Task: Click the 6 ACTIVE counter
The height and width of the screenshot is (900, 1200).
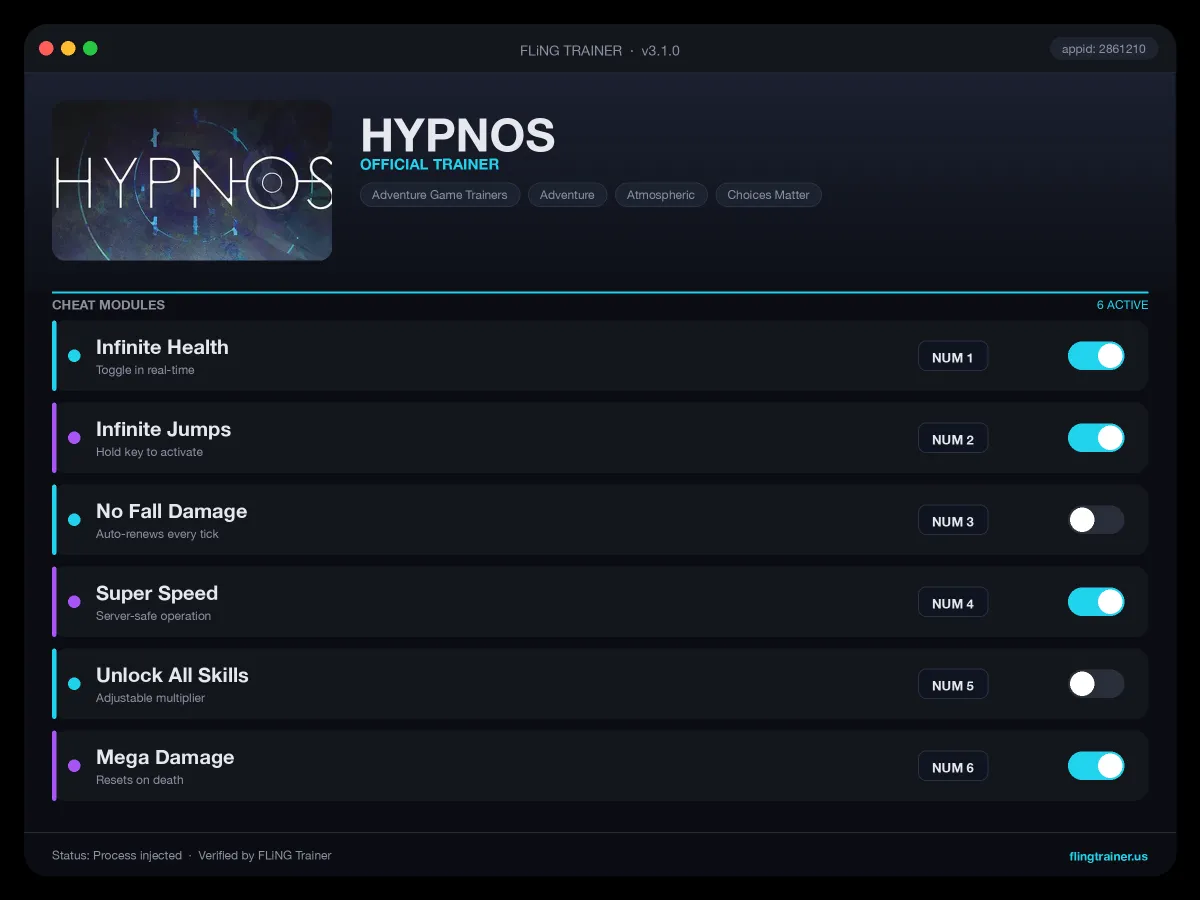Action: point(1122,305)
